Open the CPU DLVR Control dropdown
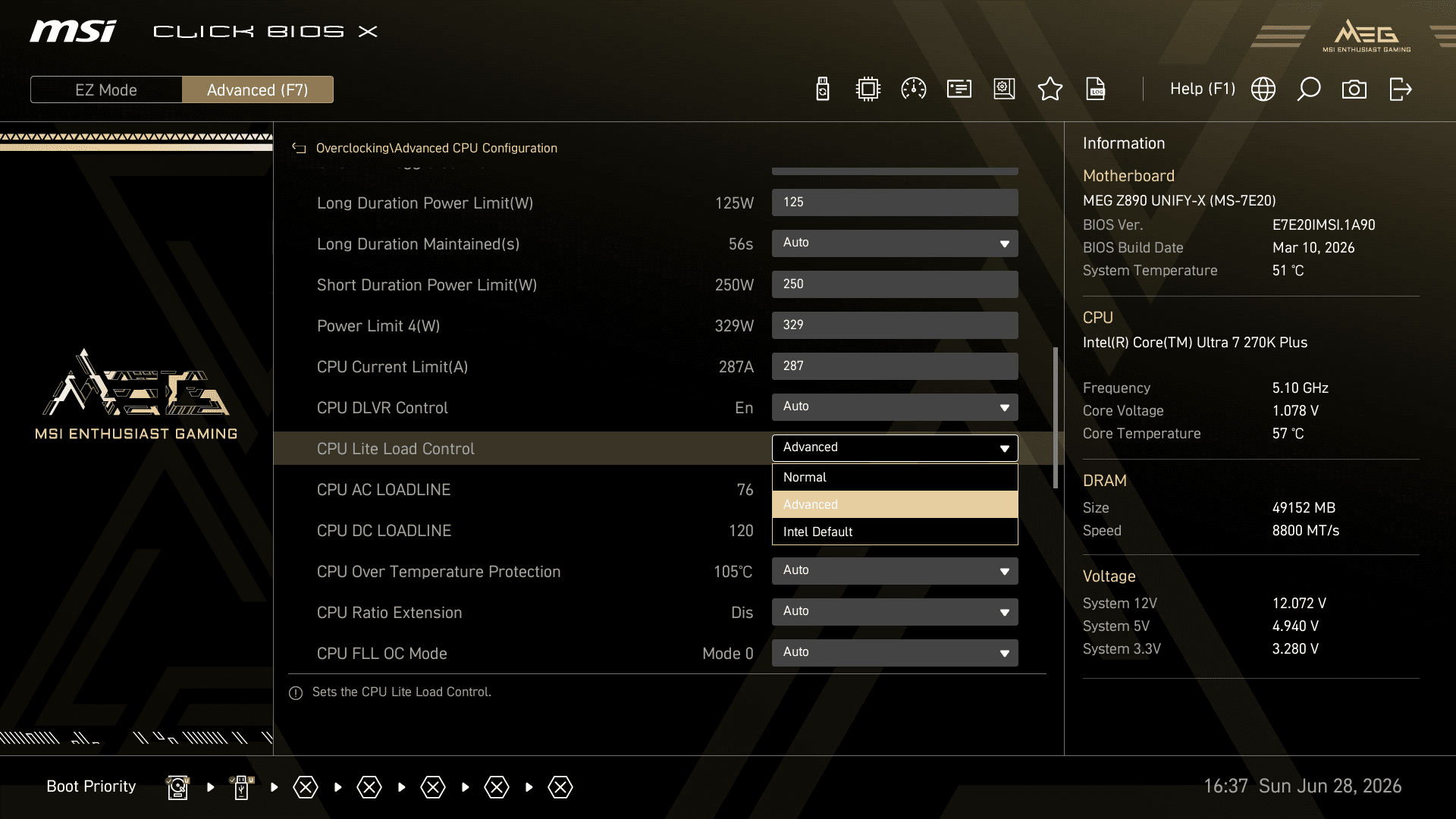The width and height of the screenshot is (1456, 819). (895, 407)
